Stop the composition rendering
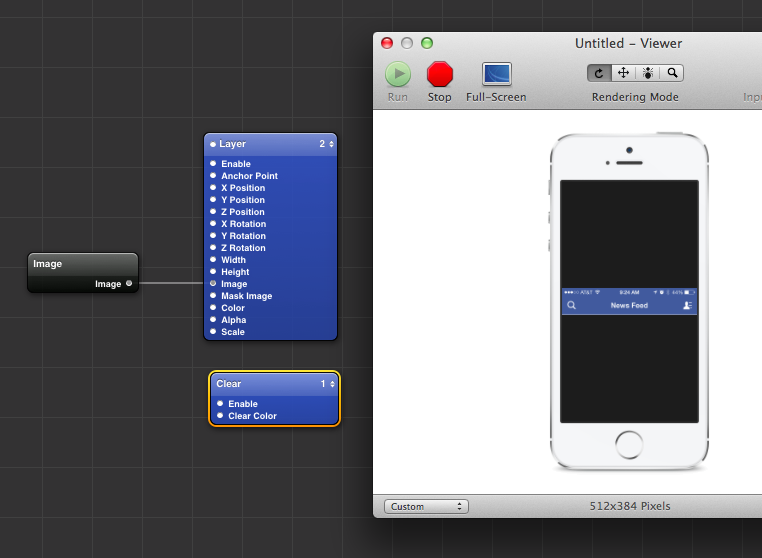The height and width of the screenshot is (558, 762). pos(440,74)
